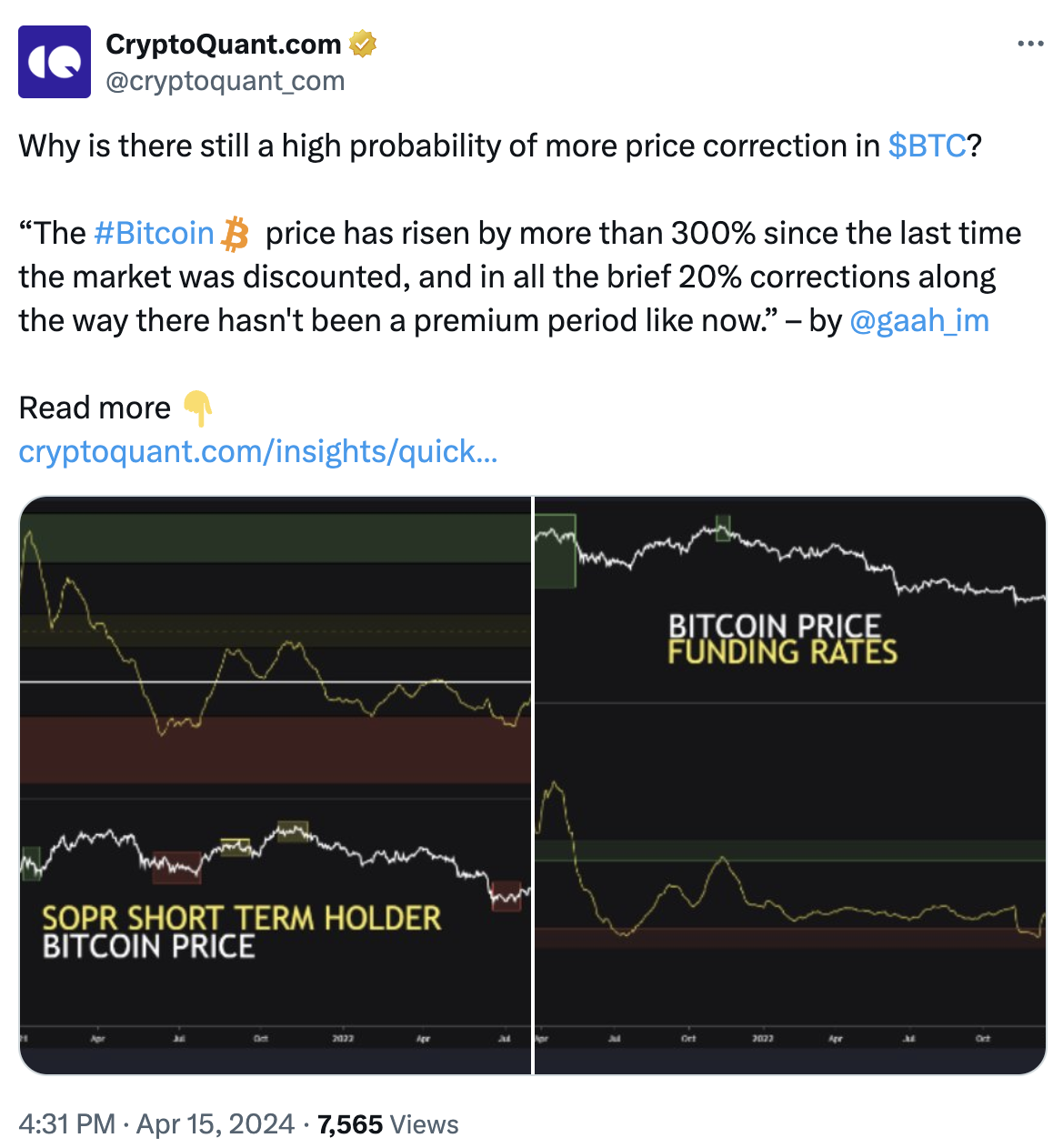The height and width of the screenshot is (1148, 1063).
Task: Click the pointing-down hand emoji
Action: pyautogui.click(x=197, y=408)
